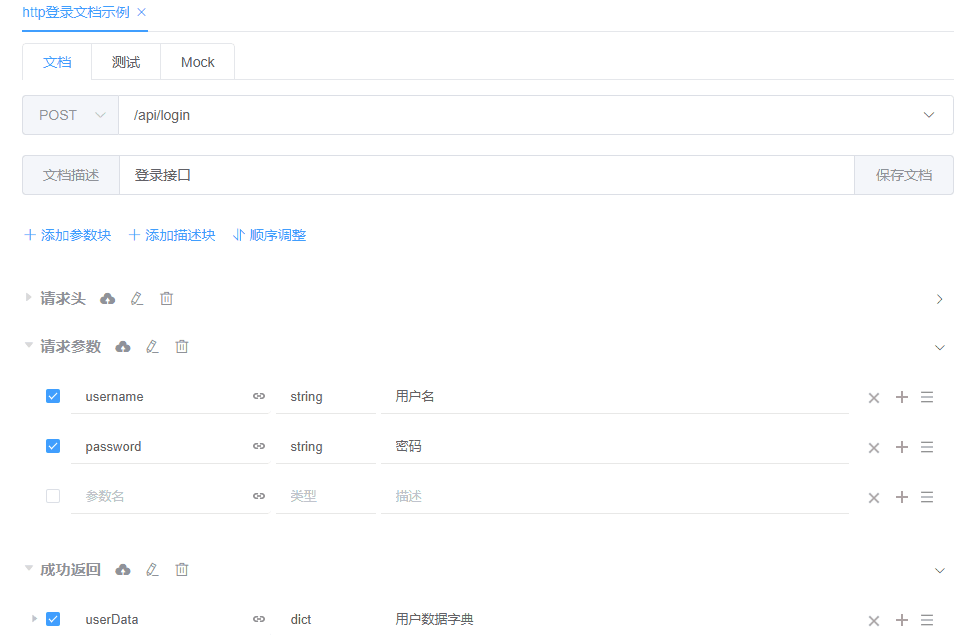Image resolution: width=970 pixels, height=635 pixels.
Task: Expand the 请求头 section triangle
Action: coord(28,298)
